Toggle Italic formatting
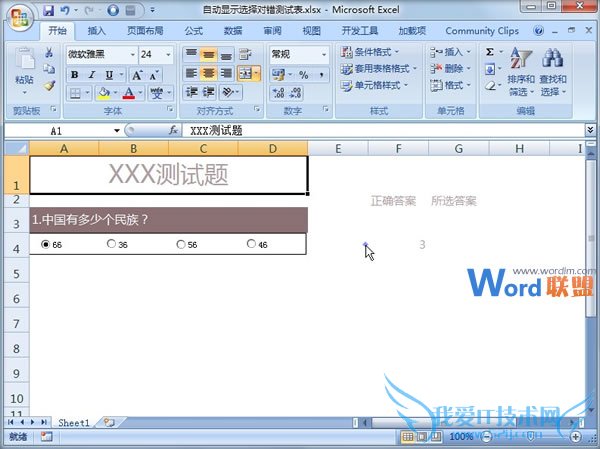 [x=92, y=75]
